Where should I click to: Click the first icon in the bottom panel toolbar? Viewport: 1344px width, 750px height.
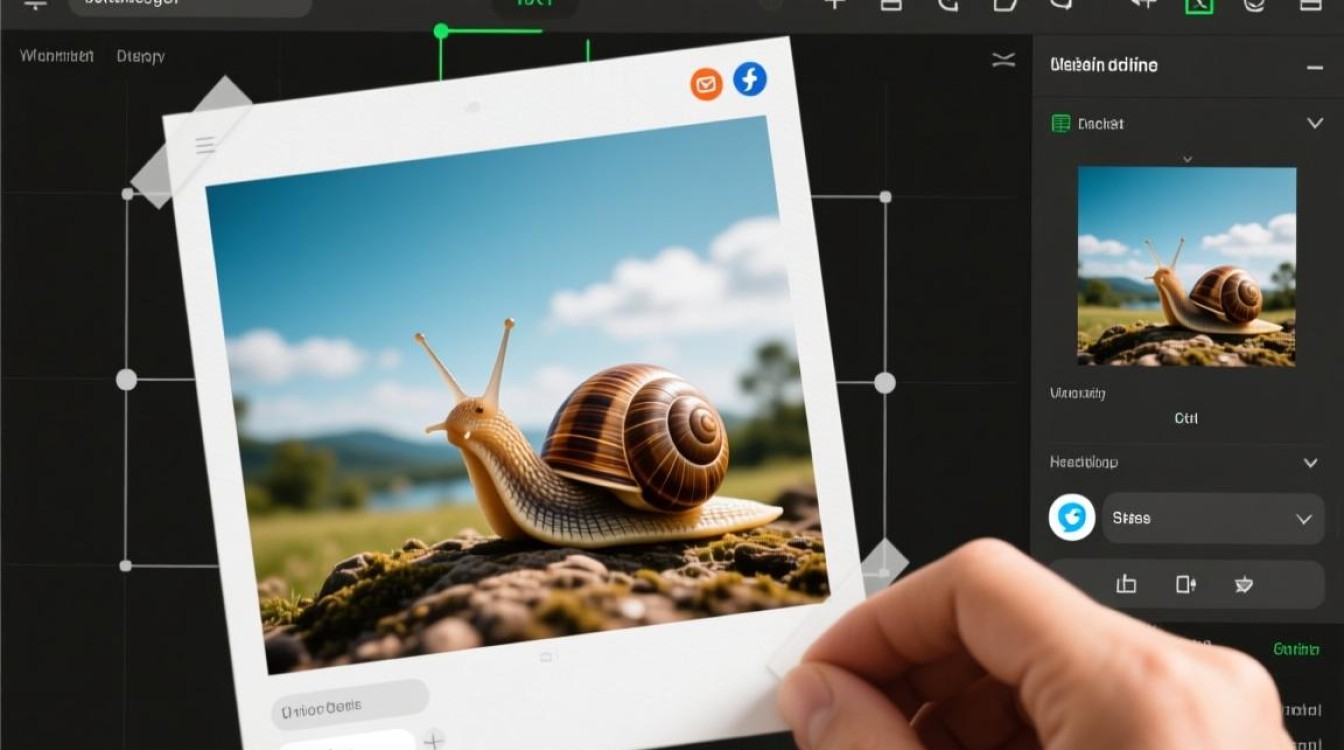point(1126,585)
